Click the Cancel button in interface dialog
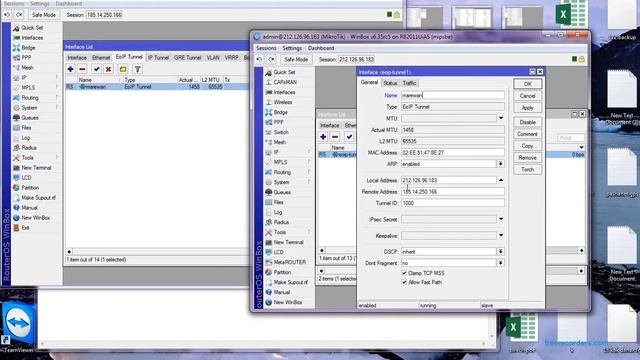The height and width of the screenshot is (360, 640). tap(527, 96)
